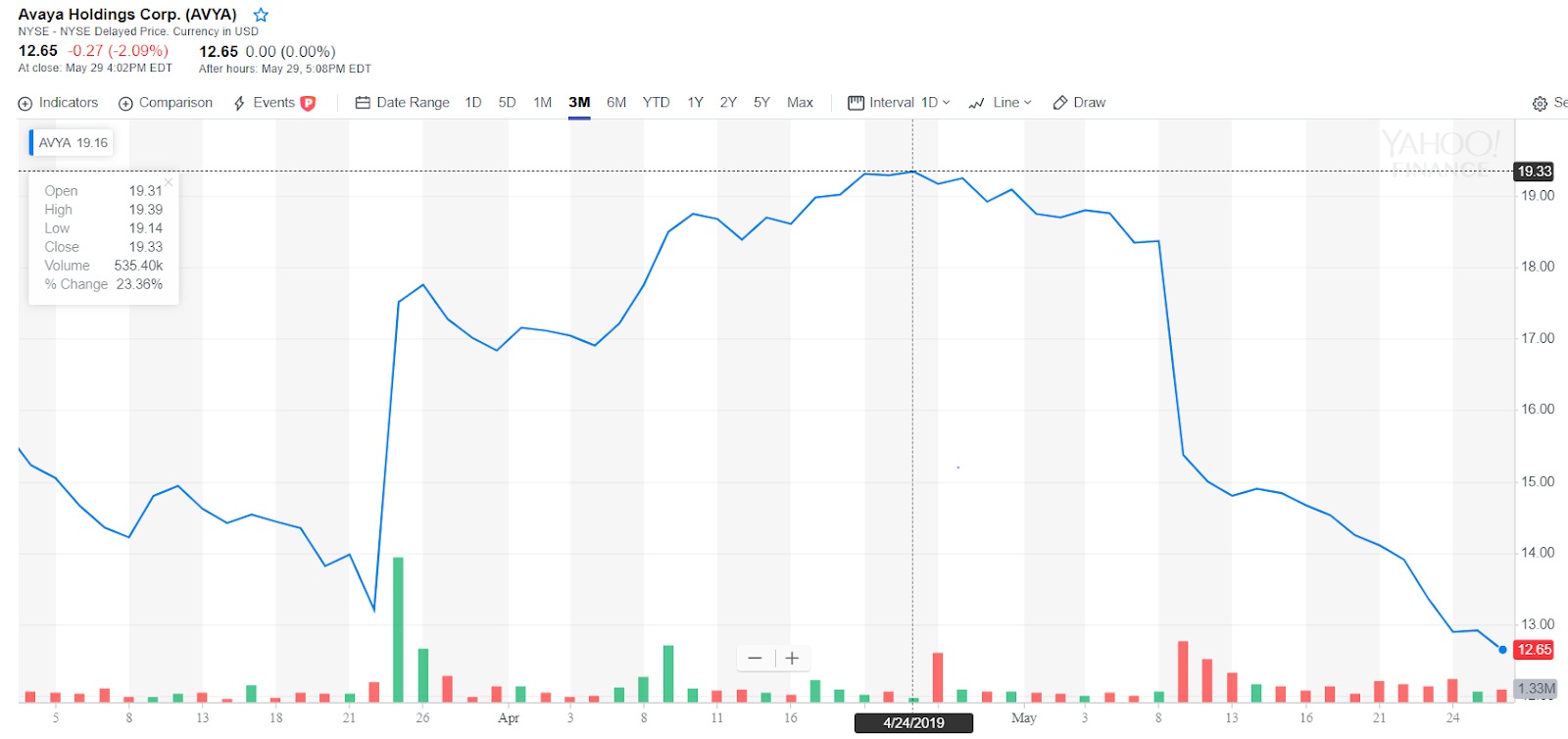Click the Comparison plus-circle icon

[125, 104]
